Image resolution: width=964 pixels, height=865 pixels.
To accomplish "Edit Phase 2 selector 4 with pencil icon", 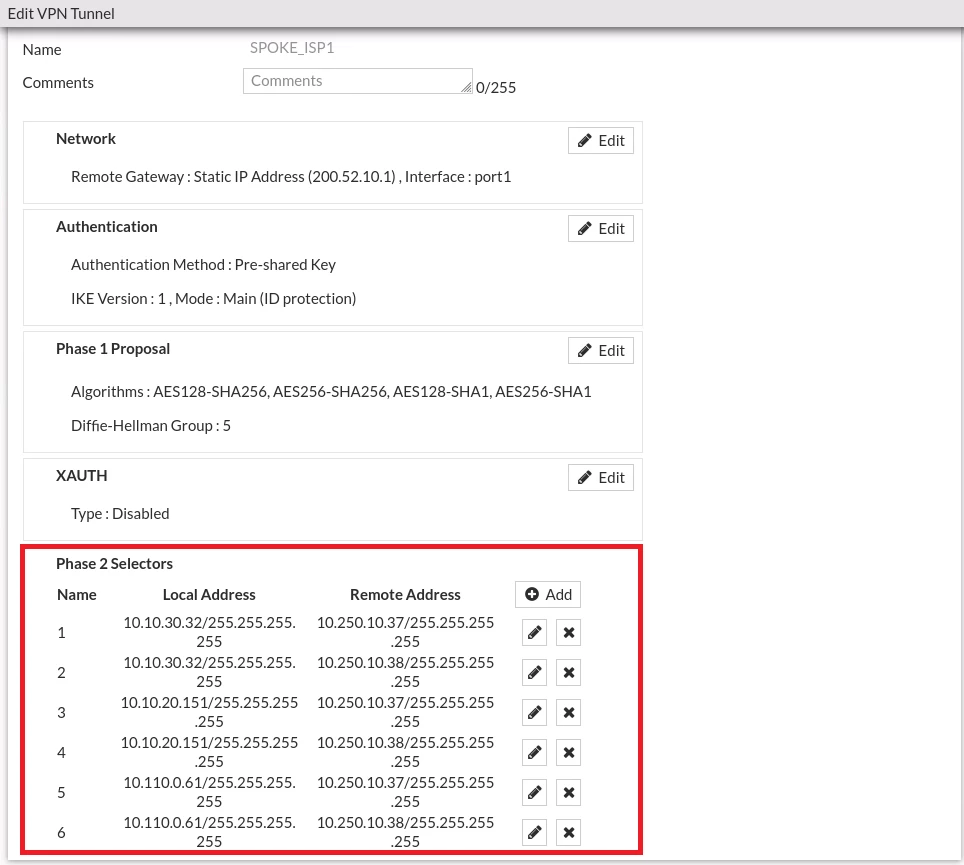I will click(x=534, y=752).
